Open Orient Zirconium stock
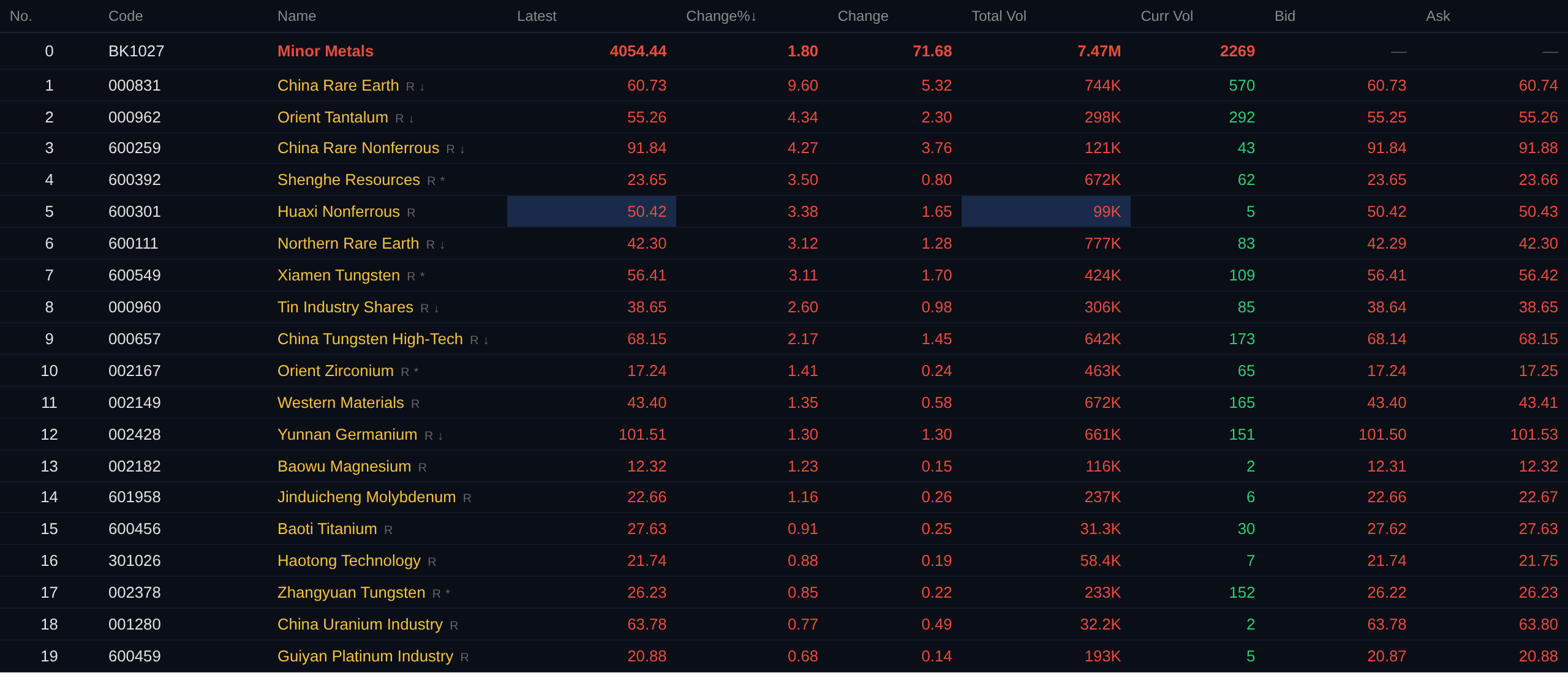Image resolution: width=1568 pixels, height=681 pixels. [x=336, y=371]
